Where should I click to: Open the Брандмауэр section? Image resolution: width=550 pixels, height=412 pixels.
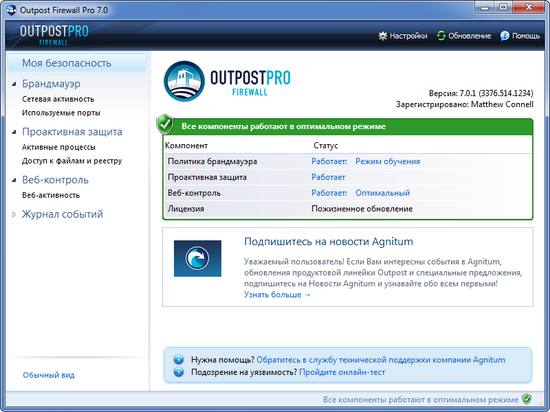click(x=51, y=84)
